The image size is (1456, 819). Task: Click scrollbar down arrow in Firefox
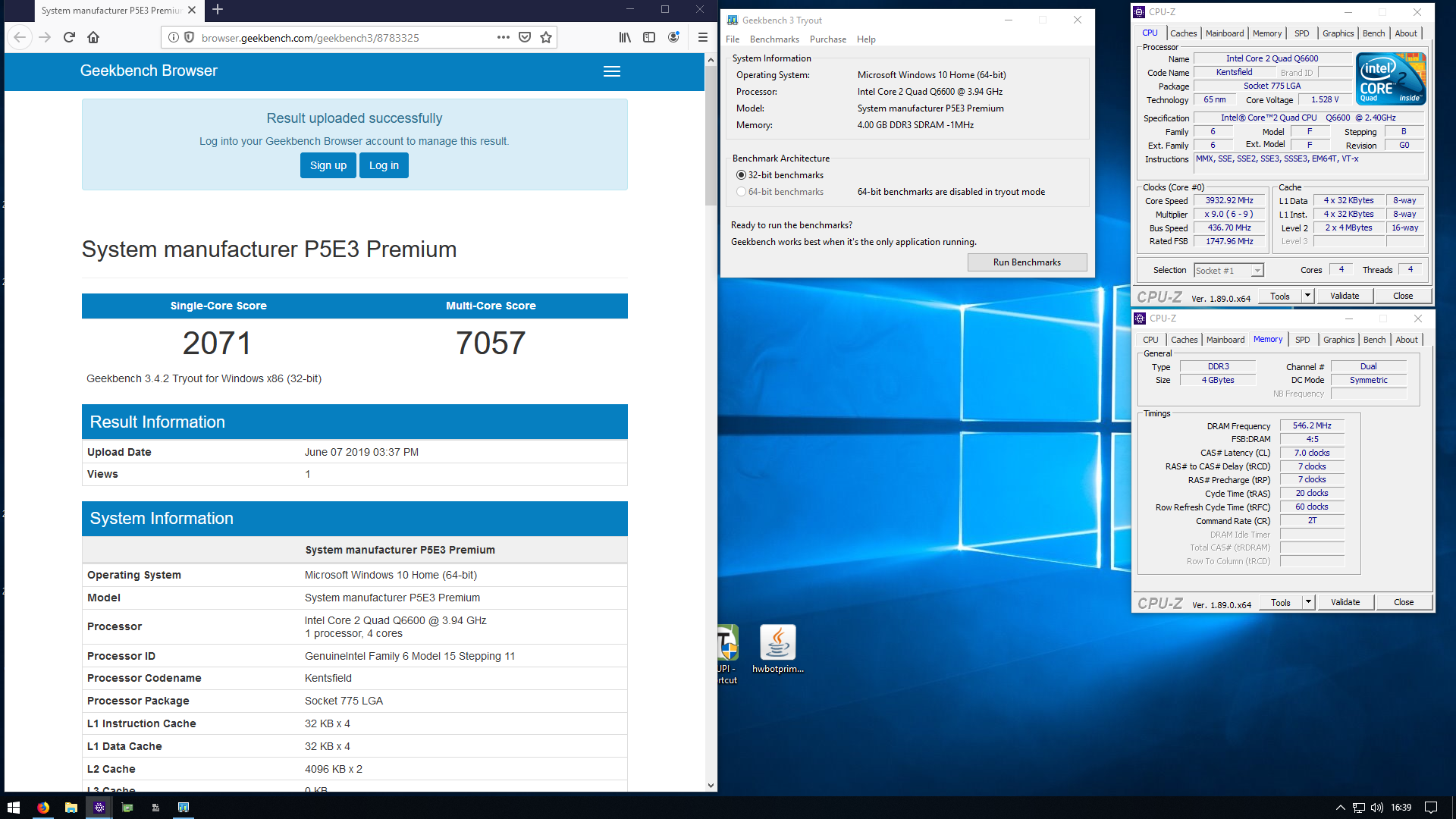pyautogui.click(x=711, y=786)
